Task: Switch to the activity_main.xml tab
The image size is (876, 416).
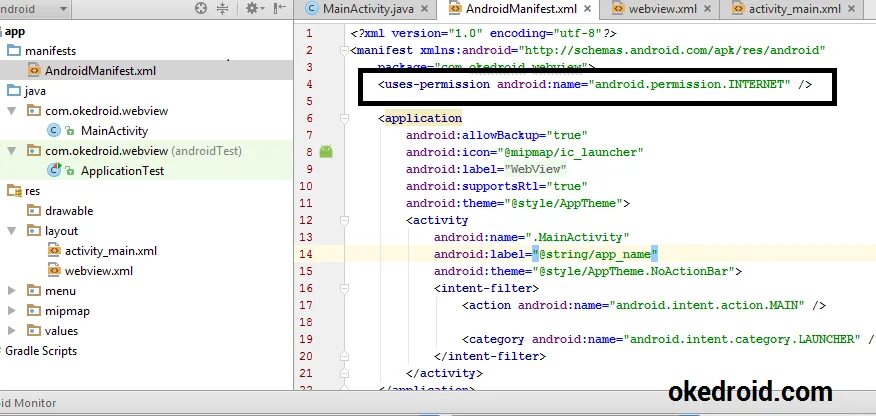Action: [x=794, y=9]
